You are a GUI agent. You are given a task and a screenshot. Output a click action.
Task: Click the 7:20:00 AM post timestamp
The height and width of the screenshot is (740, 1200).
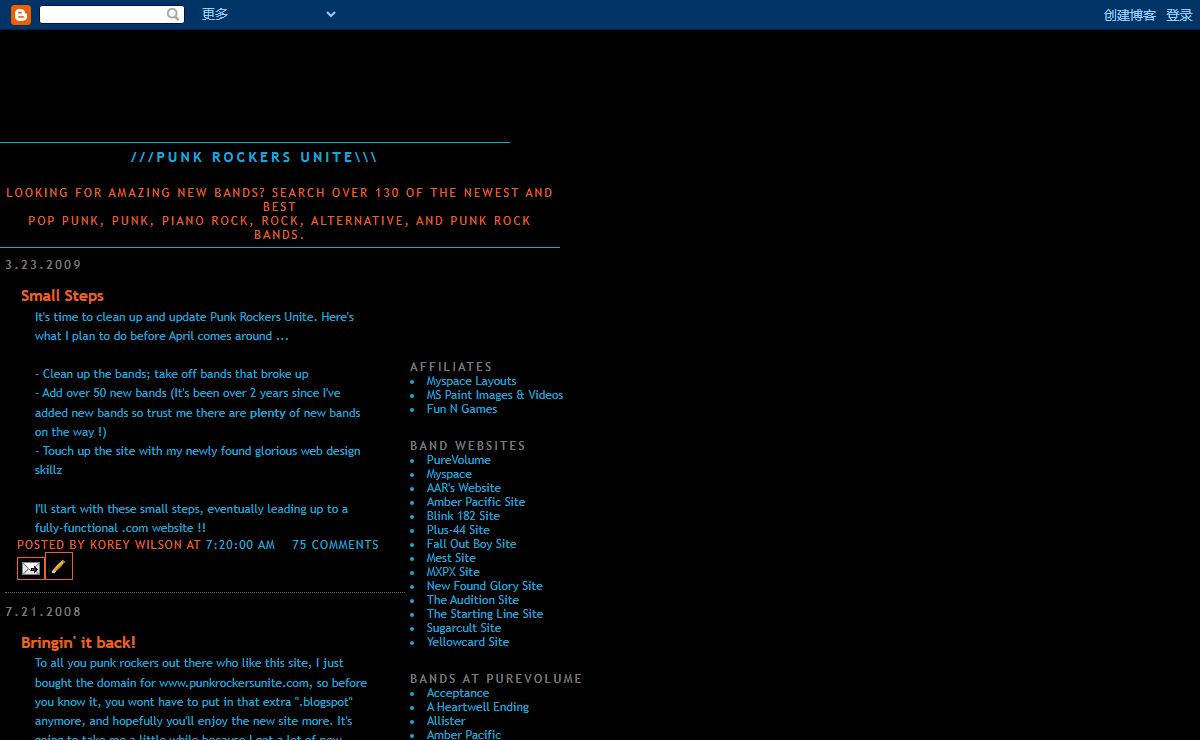point(240,545)
